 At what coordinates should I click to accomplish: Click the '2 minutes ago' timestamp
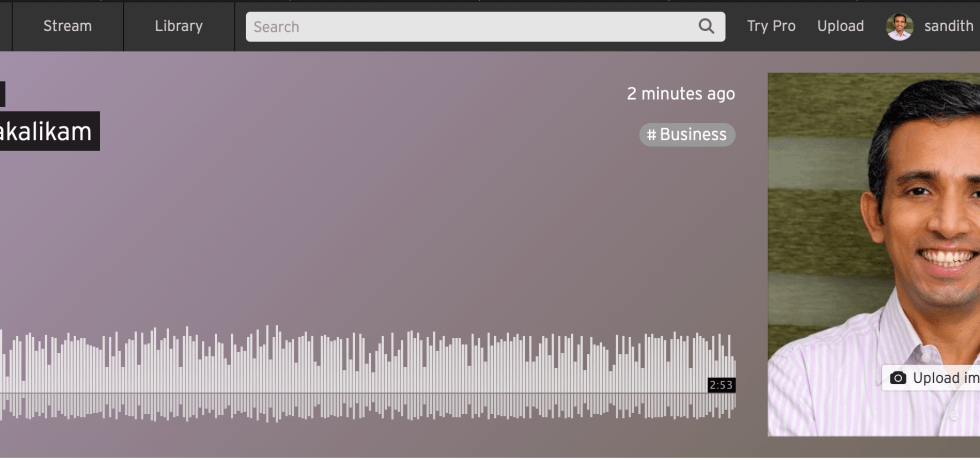tap(680, 94)
